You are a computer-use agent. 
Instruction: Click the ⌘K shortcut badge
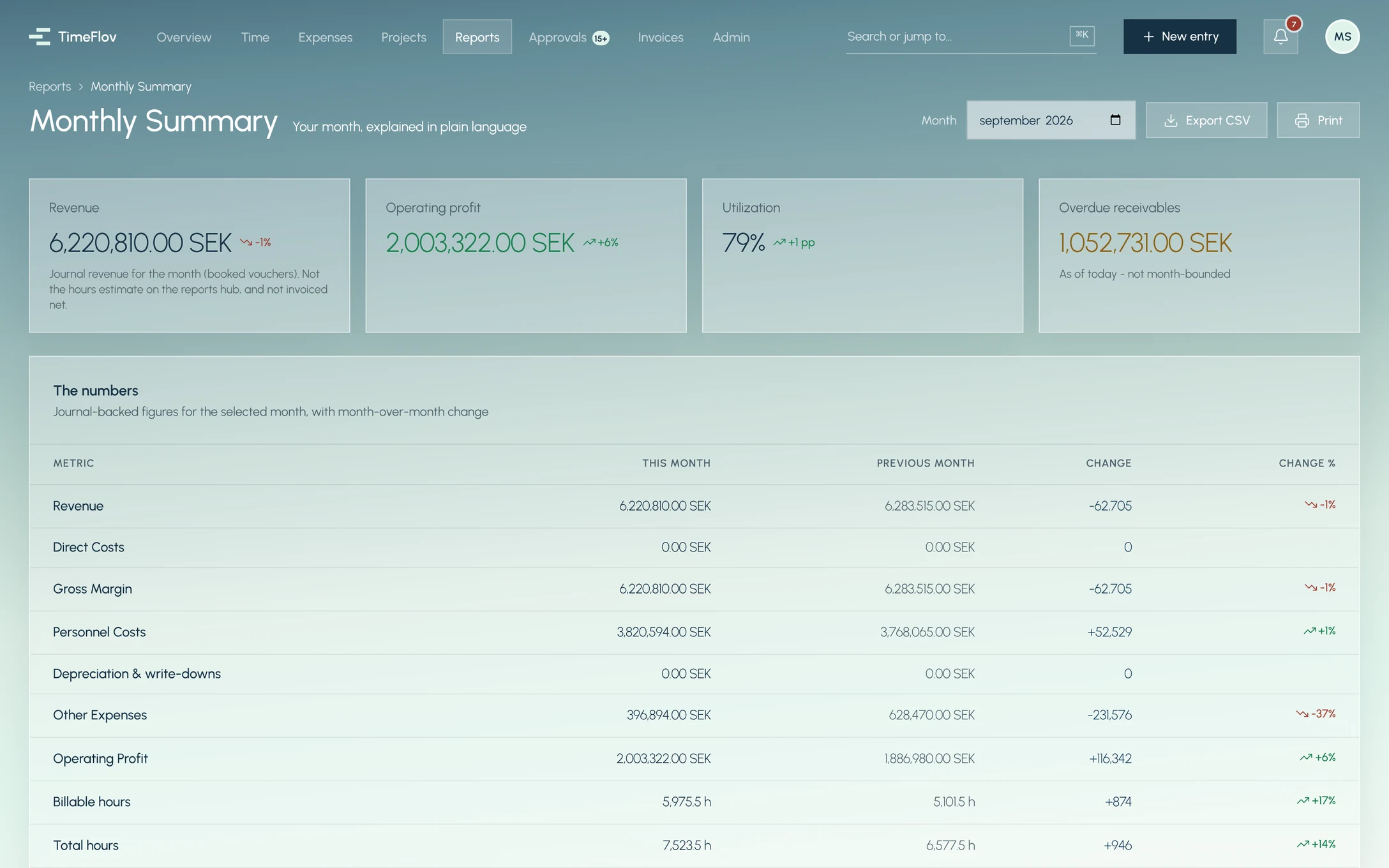(1082, 36)
